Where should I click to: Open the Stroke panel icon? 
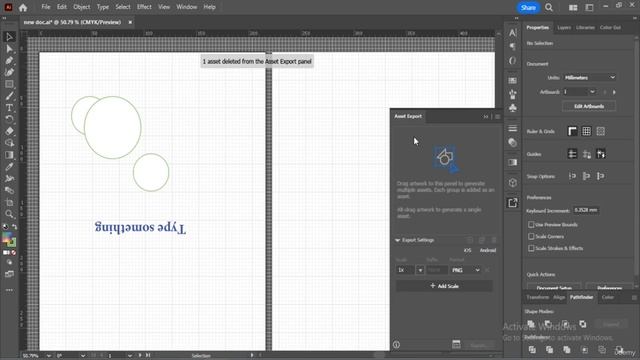pyautogui.click(x=513, y=128)
